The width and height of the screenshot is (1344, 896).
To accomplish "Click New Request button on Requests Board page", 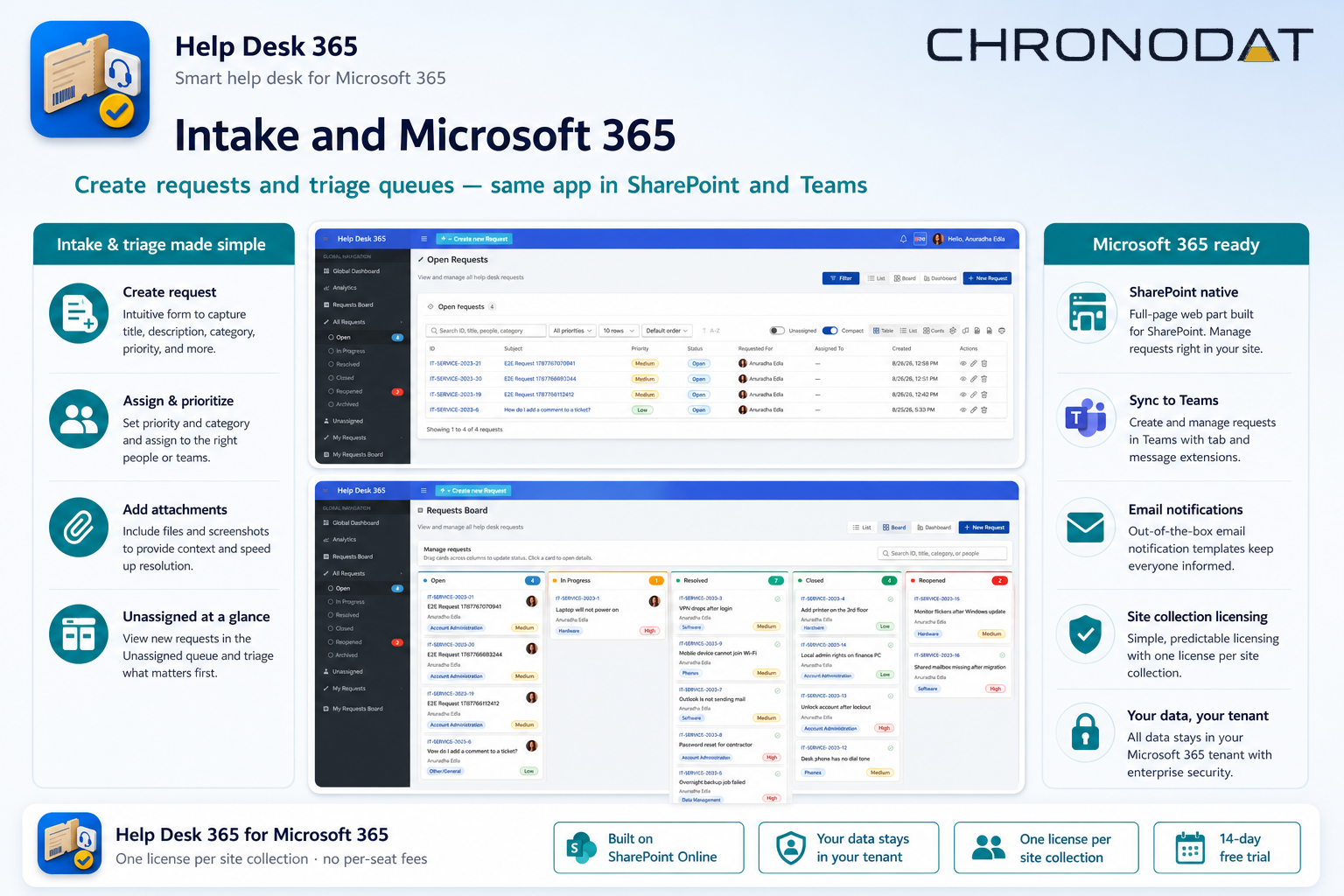I will (x=984, y=528).
